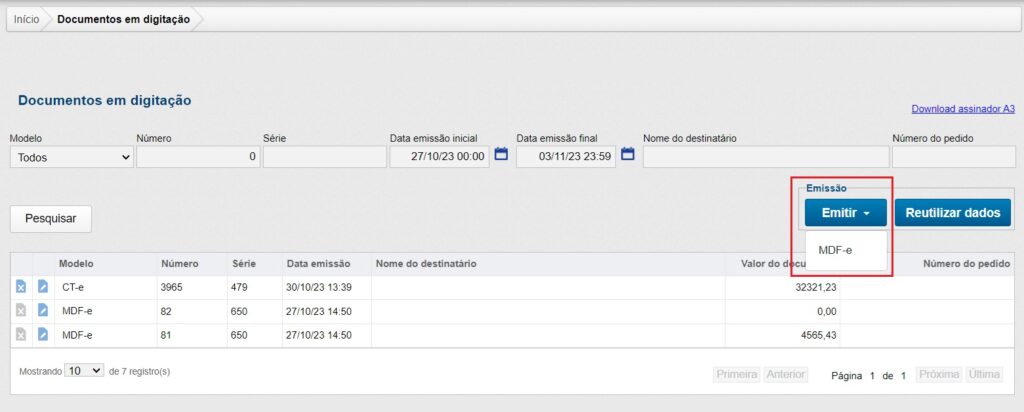The height and width of the screenshot is (412, 1024).
Task: Go to Início breadcrumb
Action: tap(27, 19)
